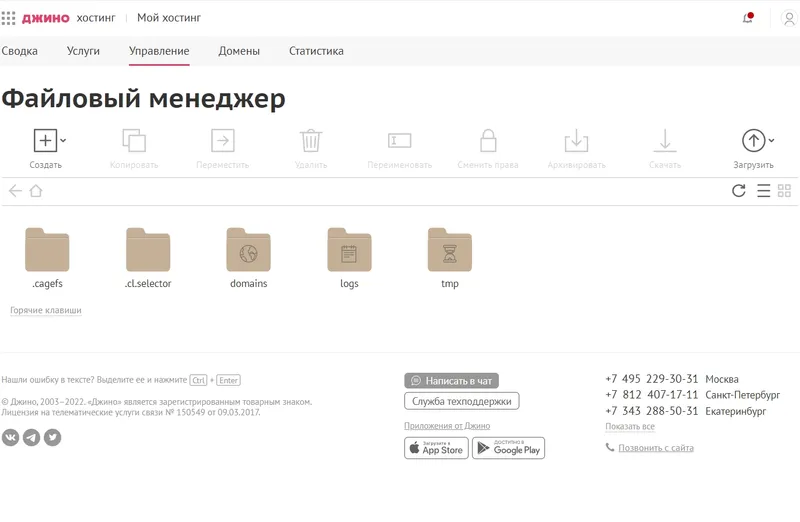Click the Скачать download icon
This screenshot has width=800, height=522.
pos(665,140)
